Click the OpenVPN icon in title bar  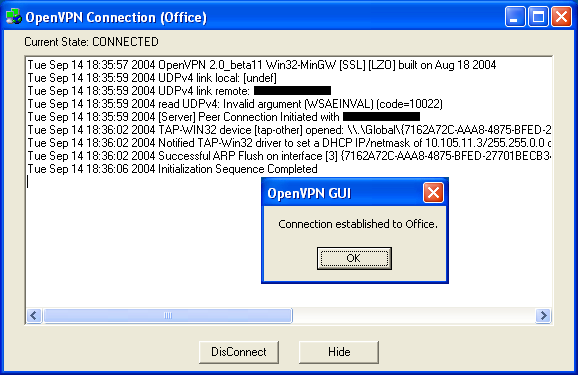14,17
